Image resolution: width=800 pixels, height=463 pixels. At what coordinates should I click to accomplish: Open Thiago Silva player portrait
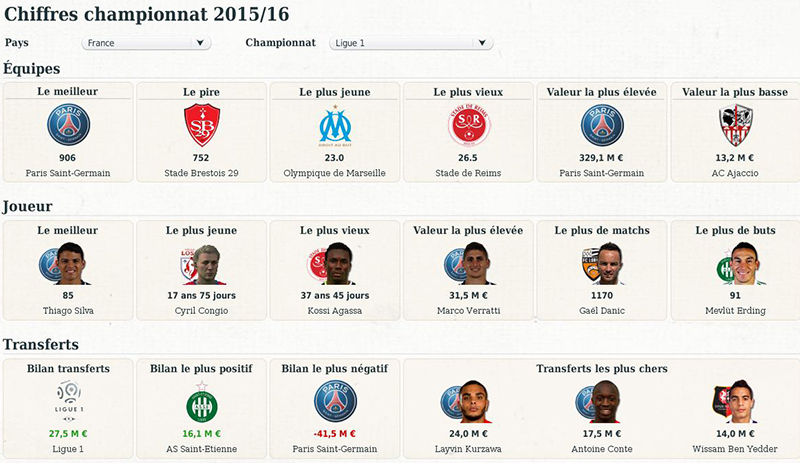(x=71, y=263)
